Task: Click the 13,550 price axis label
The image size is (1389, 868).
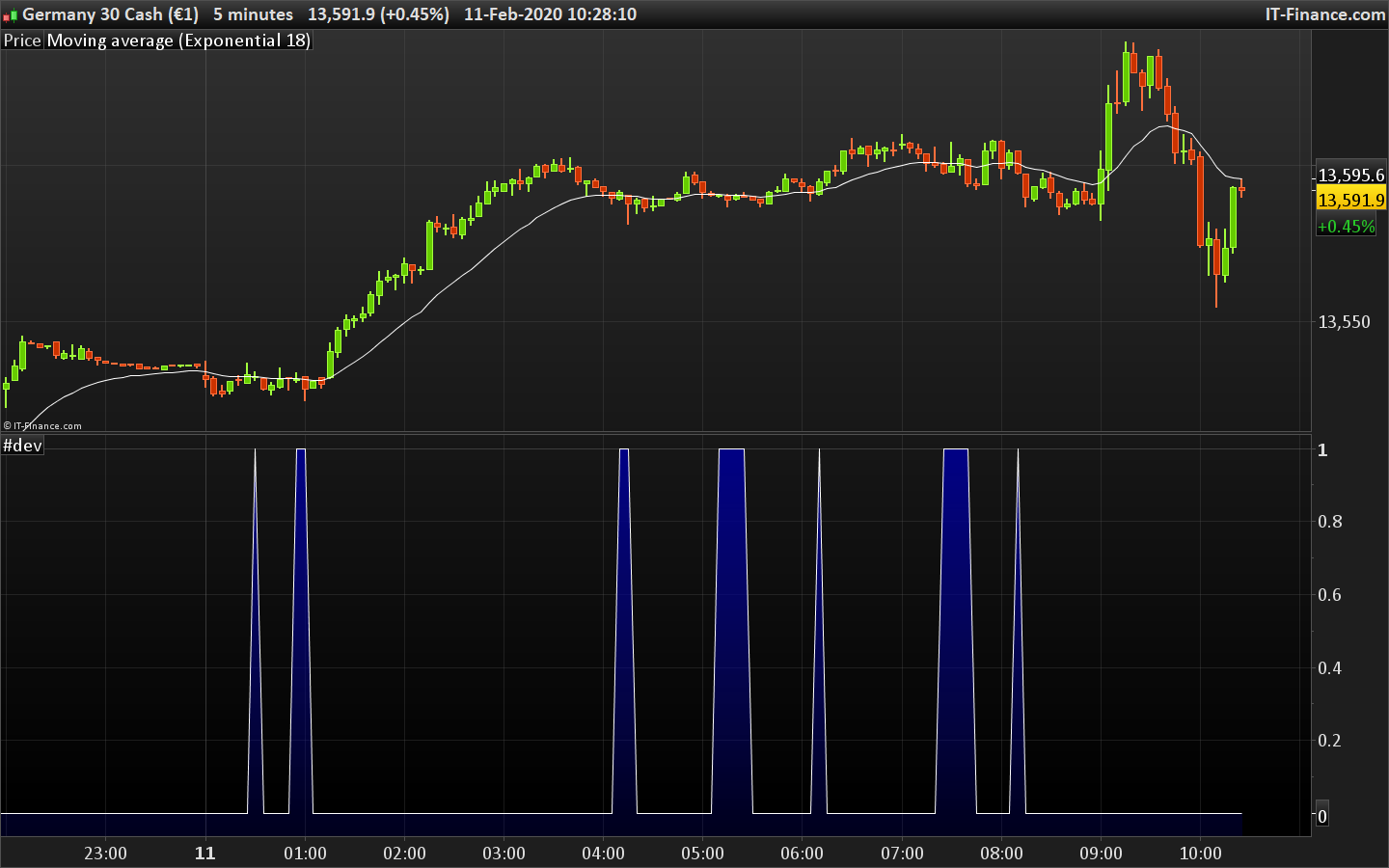Action: pos(1344,322)
